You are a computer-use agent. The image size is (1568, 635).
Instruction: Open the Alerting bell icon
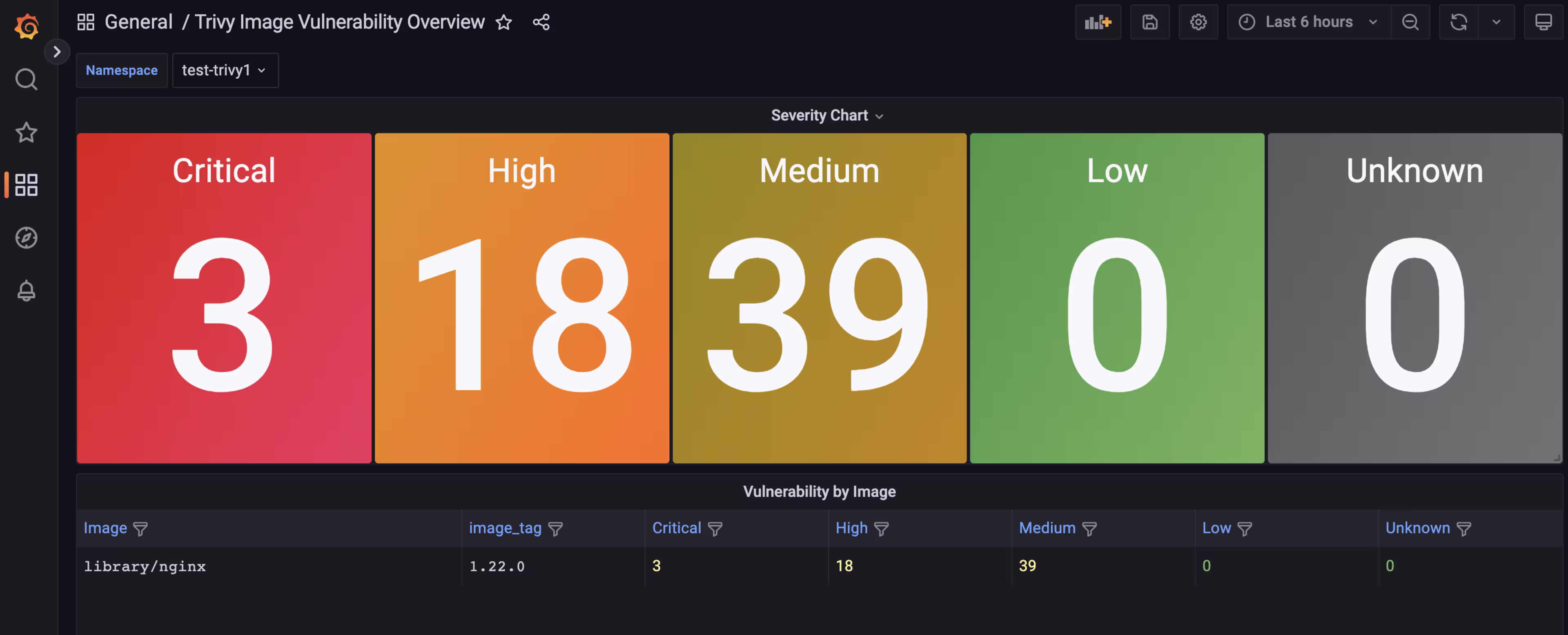point(26,290)
